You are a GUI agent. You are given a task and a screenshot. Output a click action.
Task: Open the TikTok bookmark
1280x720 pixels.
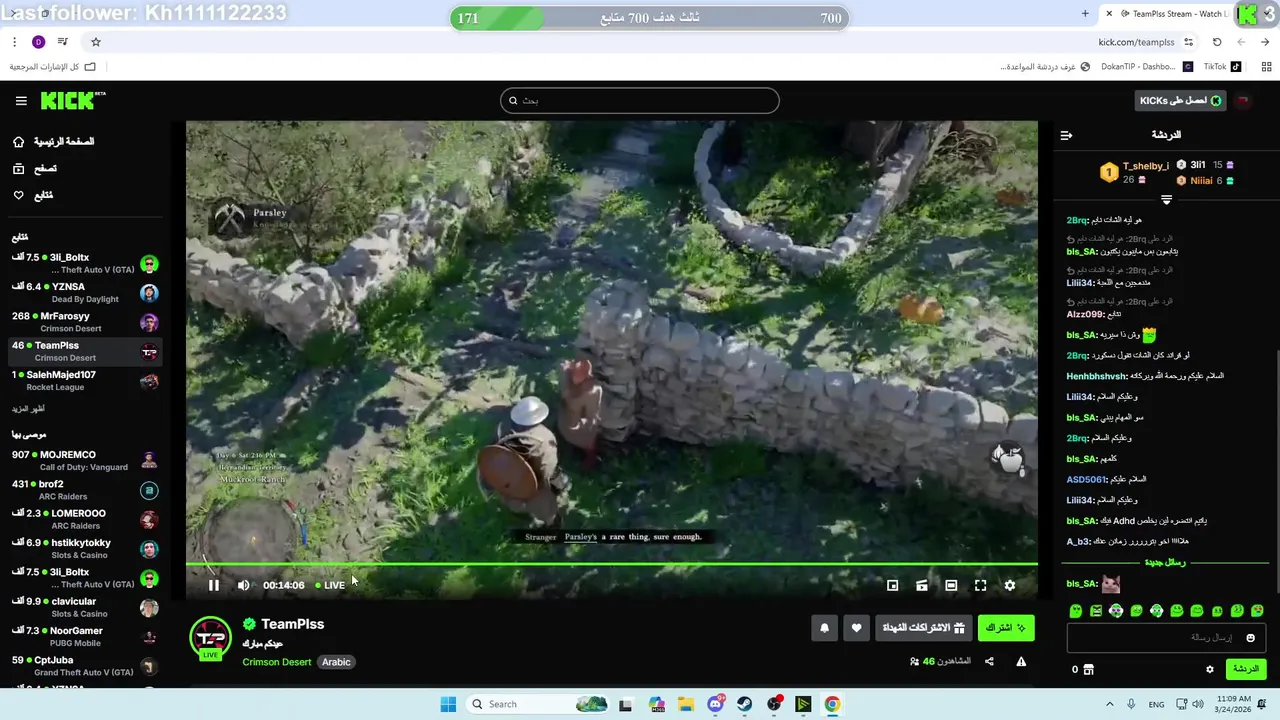[x=1222, y=67]
